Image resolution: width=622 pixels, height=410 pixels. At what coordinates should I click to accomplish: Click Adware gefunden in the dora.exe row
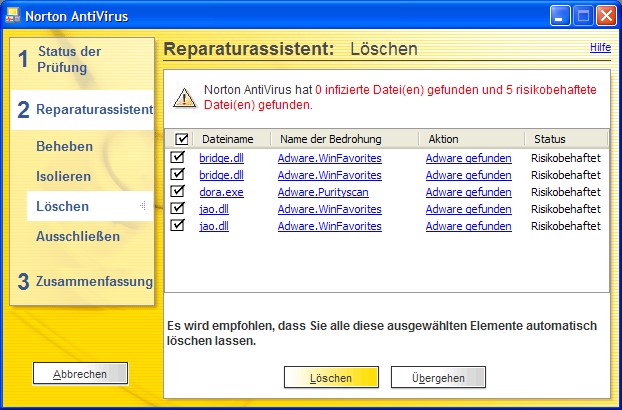tap(468, 192)
